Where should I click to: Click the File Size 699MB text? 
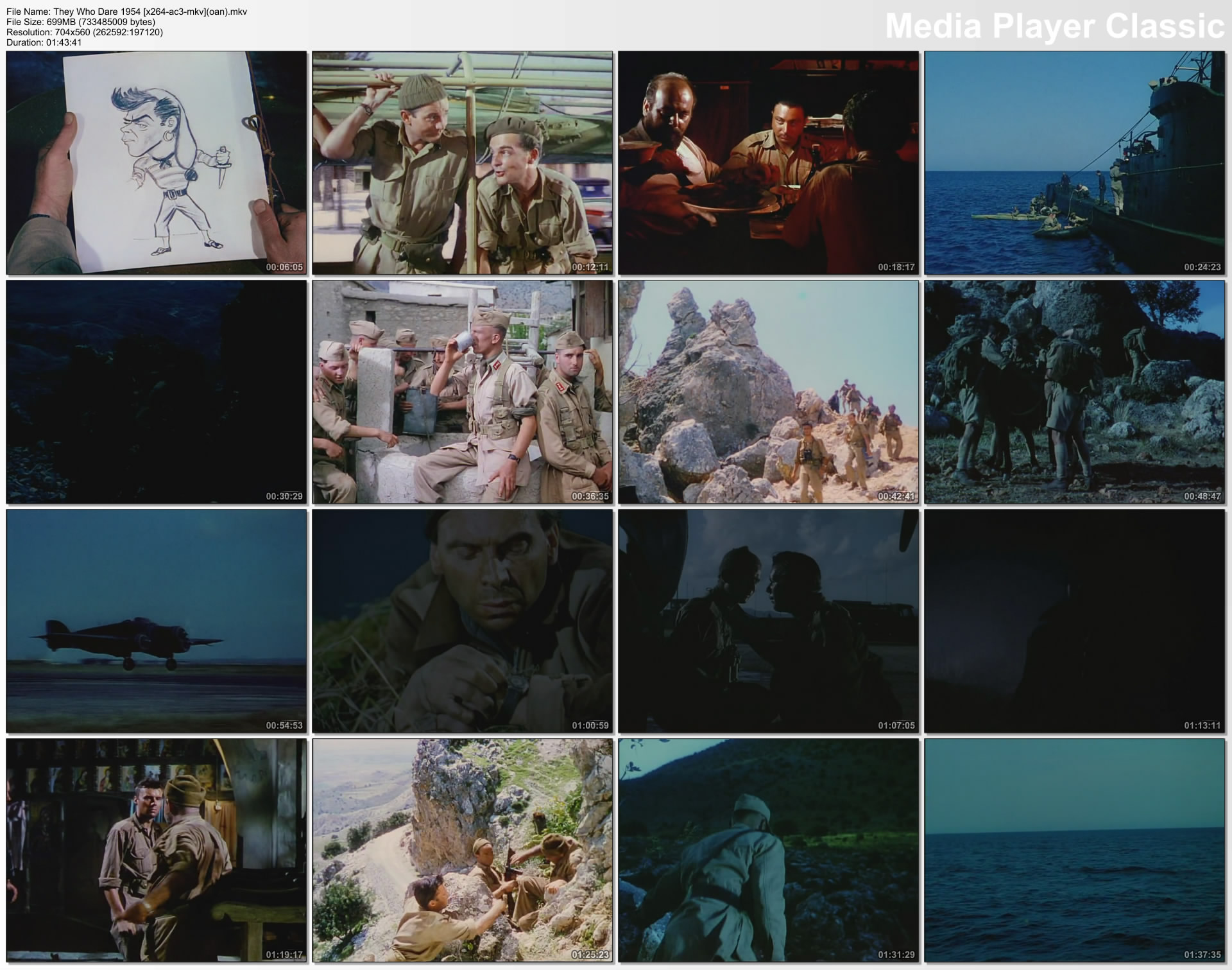click(81, 22)
